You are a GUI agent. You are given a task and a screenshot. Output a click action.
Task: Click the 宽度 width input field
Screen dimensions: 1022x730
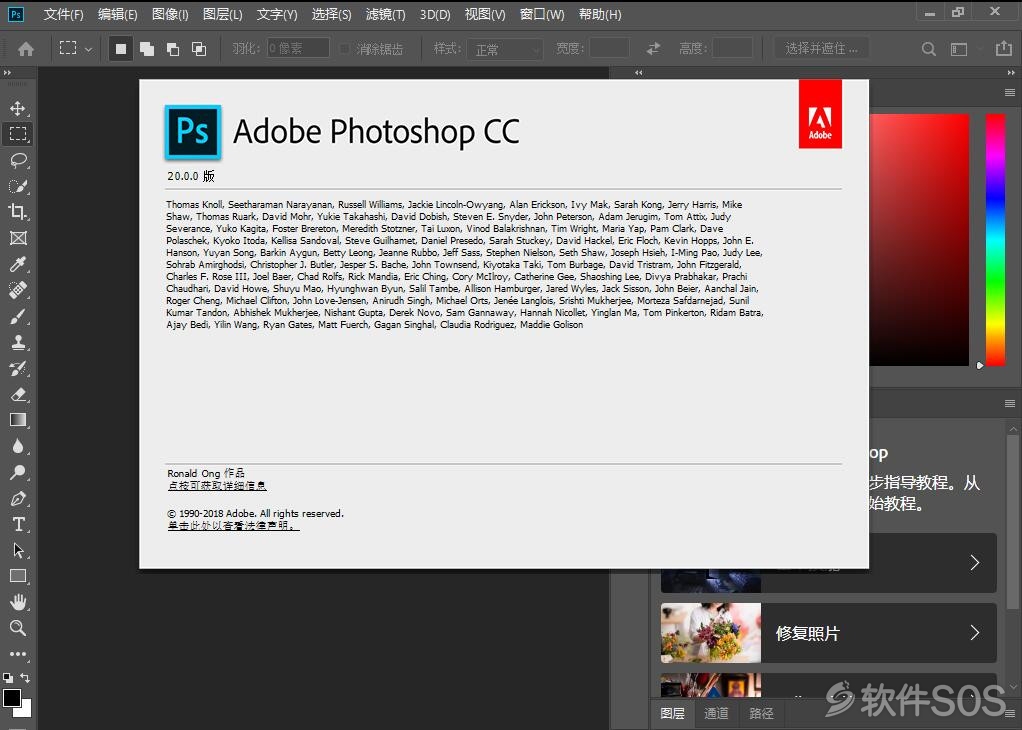click(x=609, y=48)
